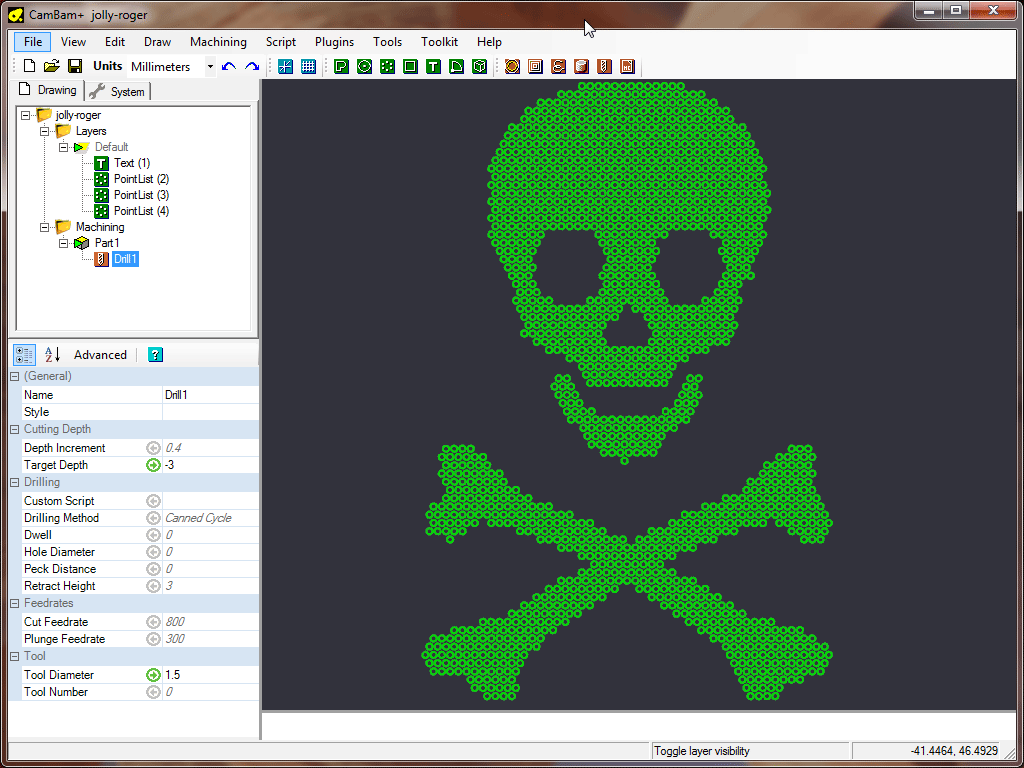The width and height of the screenshot is (1024, 768).
Task: Click the Save file toolbar icon
Action: [75, 66]
